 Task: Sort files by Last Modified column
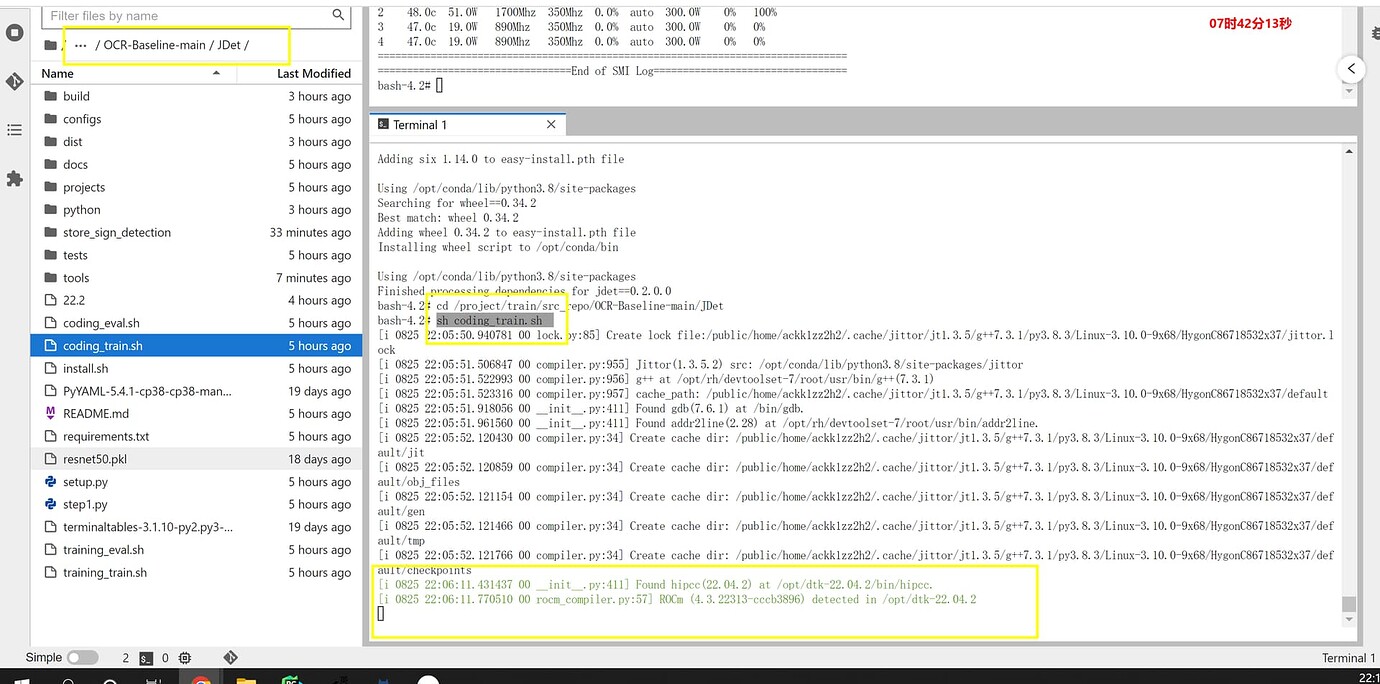coord(313,73)
